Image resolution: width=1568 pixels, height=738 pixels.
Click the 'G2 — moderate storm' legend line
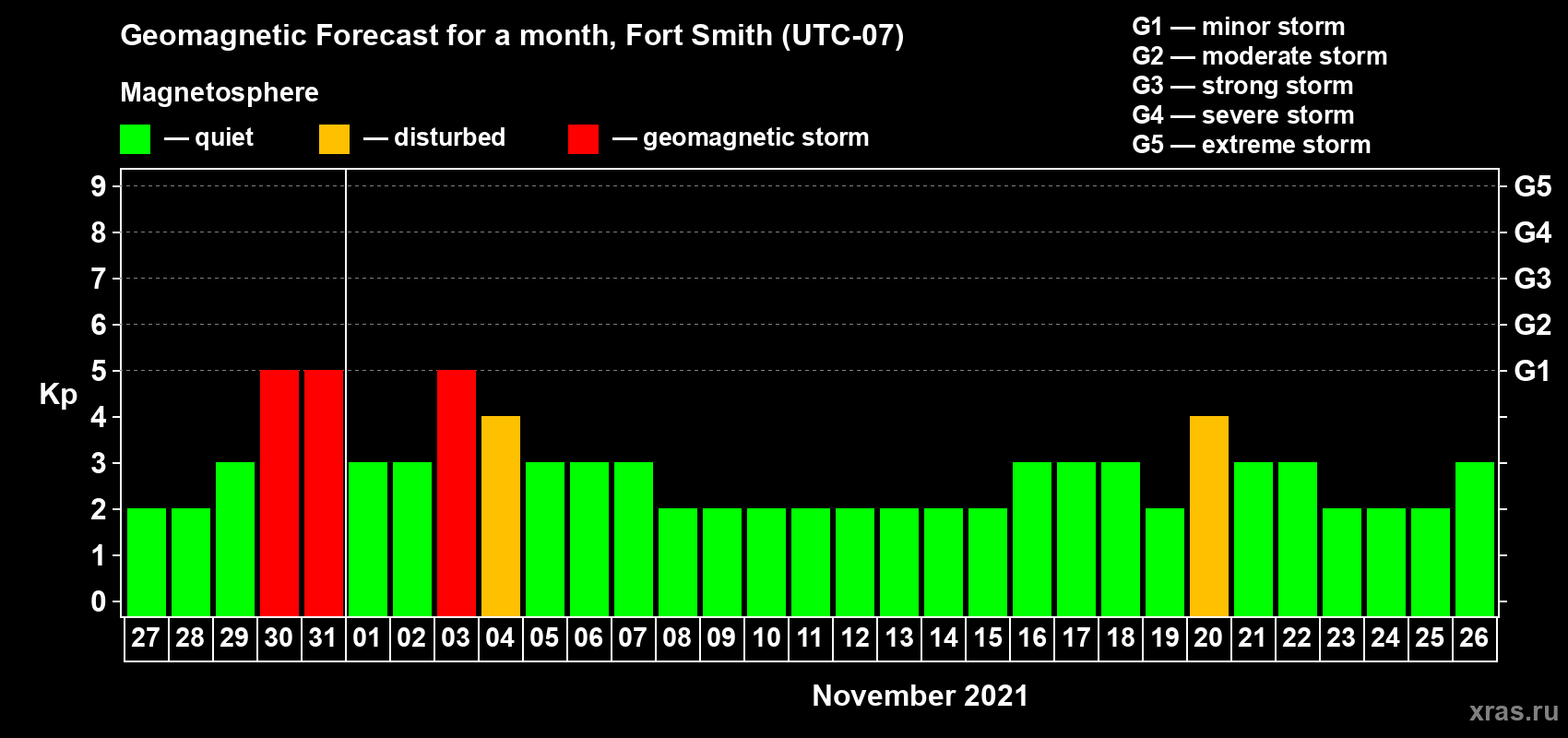click(1260, 56)
